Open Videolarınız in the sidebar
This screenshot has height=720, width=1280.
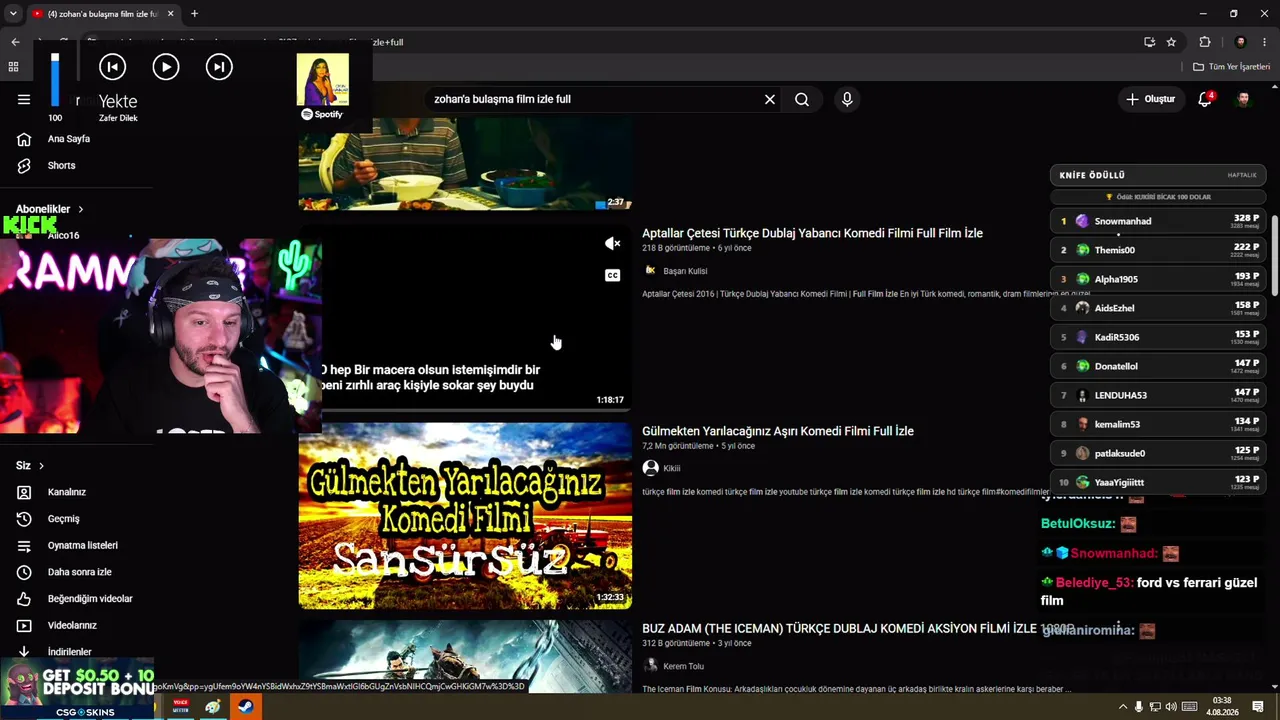coord(72,625)
